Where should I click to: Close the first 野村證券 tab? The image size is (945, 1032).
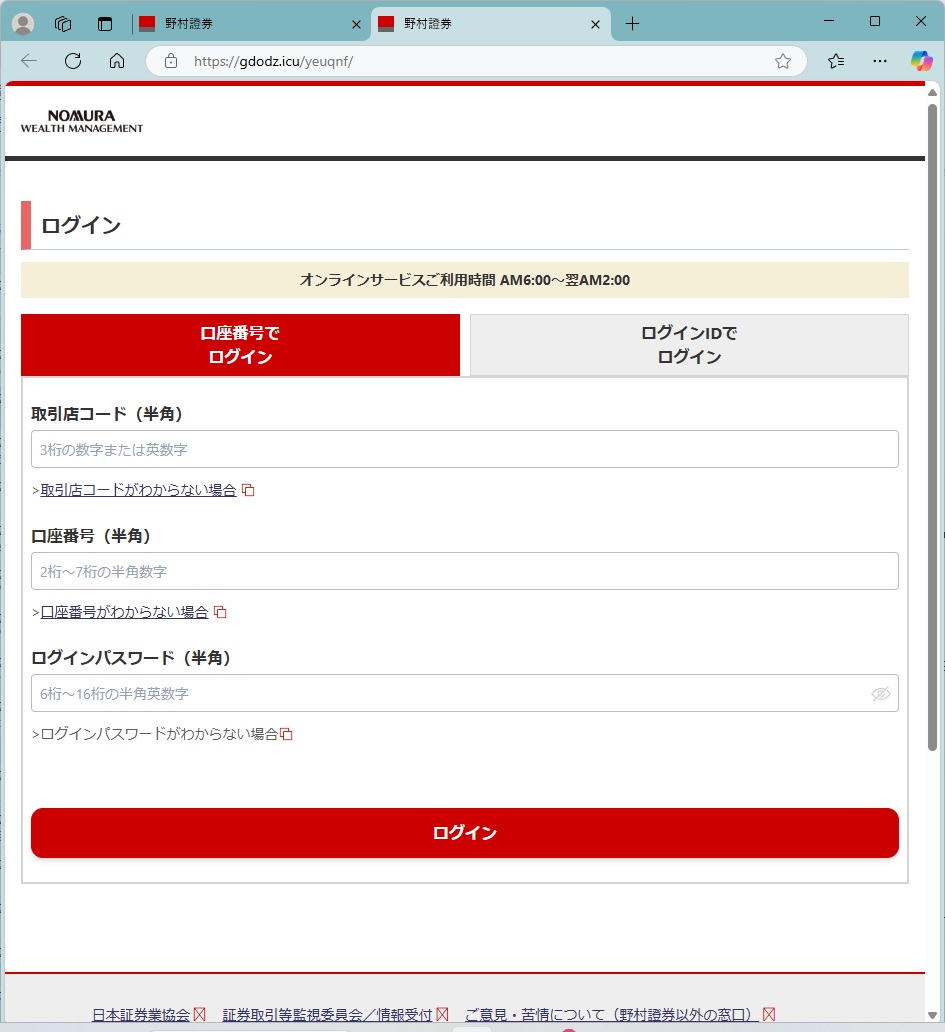(x=356, y=24)
